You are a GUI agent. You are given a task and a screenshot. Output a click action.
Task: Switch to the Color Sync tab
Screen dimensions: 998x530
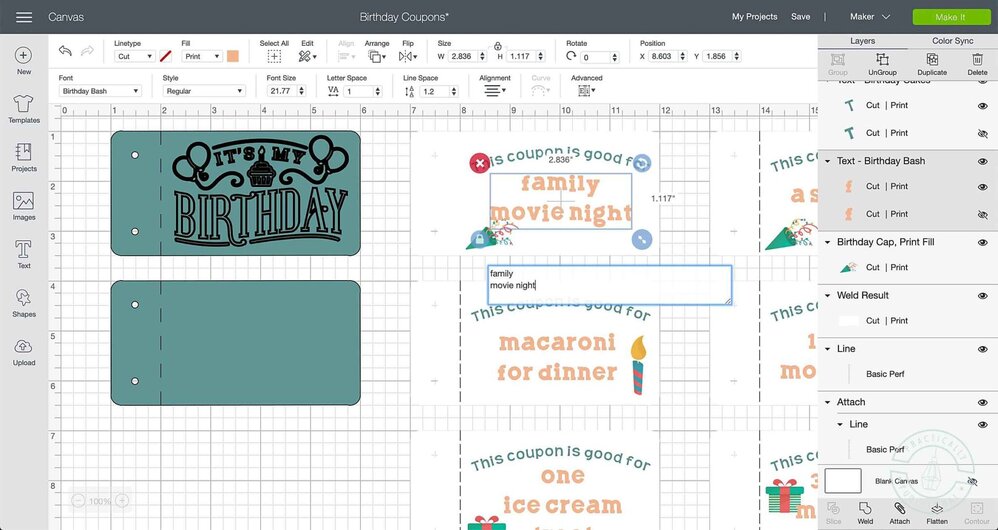tap(953, 41)
